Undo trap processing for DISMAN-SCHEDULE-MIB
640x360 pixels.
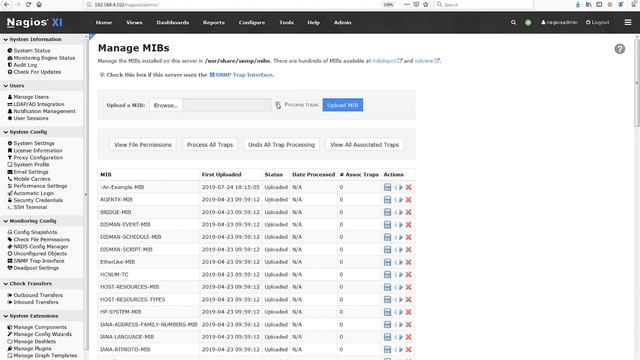coord(395,237)
